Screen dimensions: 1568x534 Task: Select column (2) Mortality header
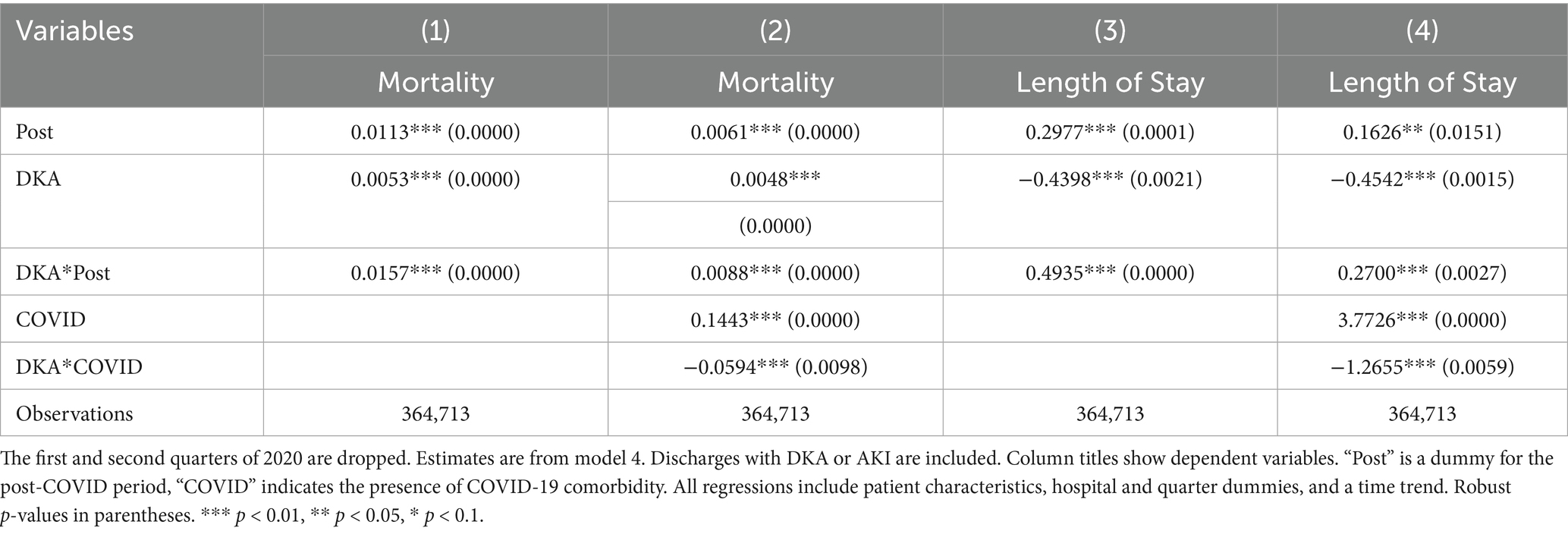[x=775, y=81]
